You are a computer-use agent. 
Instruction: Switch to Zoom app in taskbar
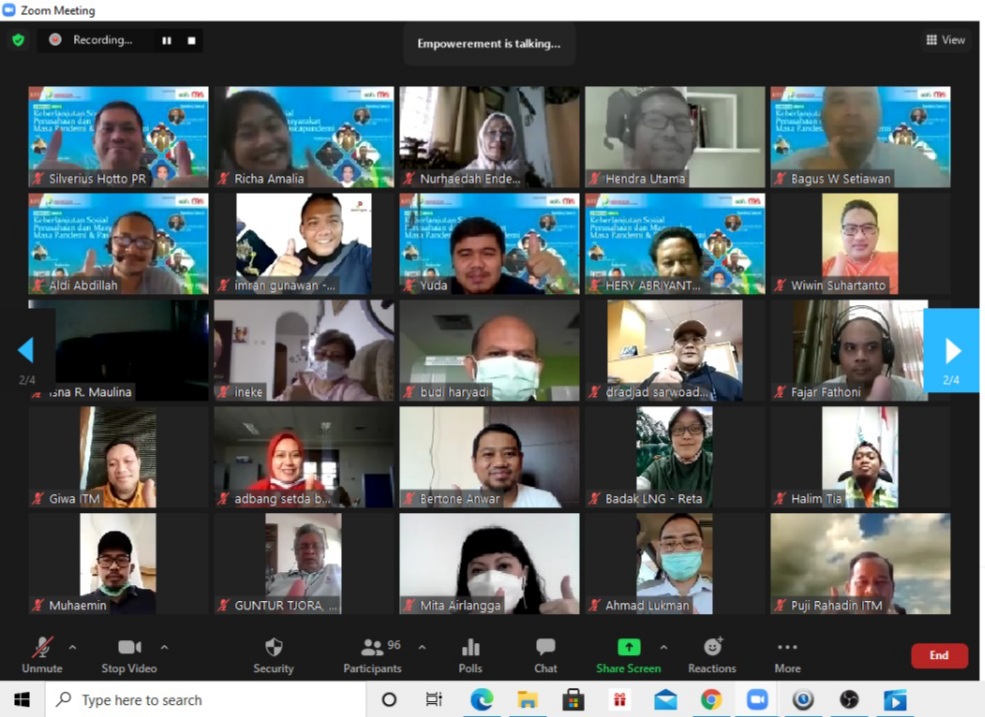click(x=757, y=699)
